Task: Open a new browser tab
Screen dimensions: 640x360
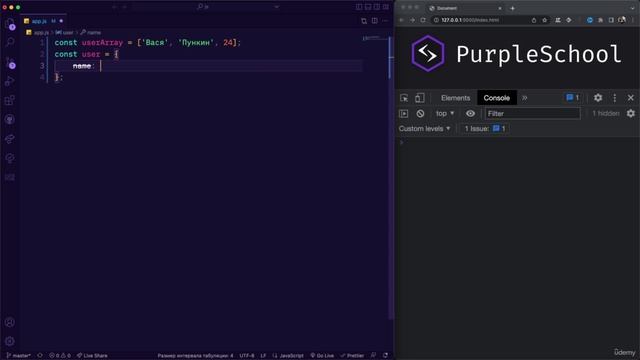Action: click(x=512, y=8)
